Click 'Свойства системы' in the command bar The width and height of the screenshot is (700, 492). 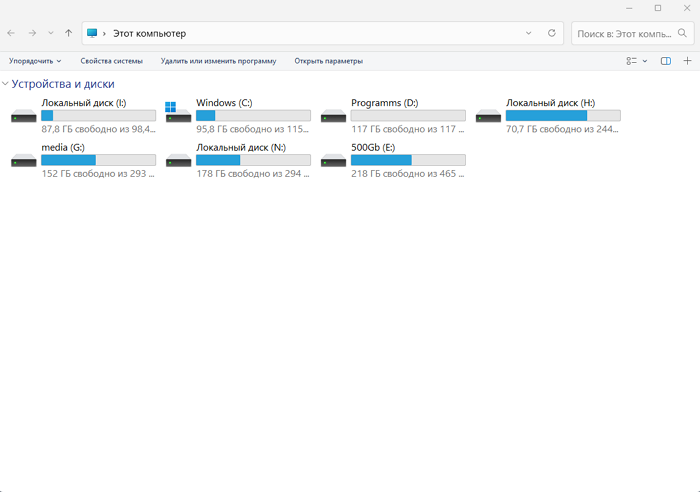(111, 61)
